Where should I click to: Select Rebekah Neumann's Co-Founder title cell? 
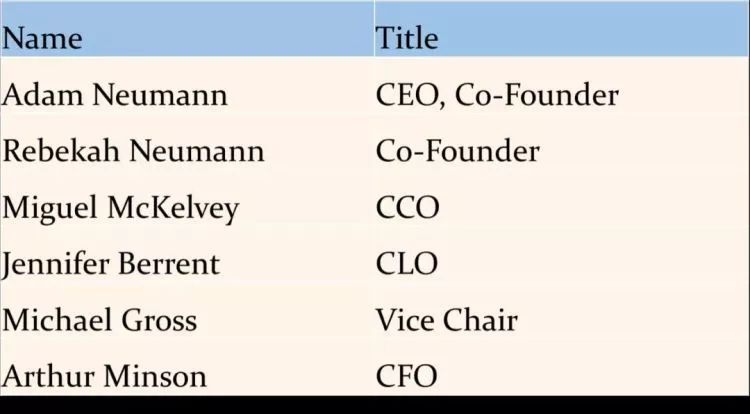click(x=562, y=151)
